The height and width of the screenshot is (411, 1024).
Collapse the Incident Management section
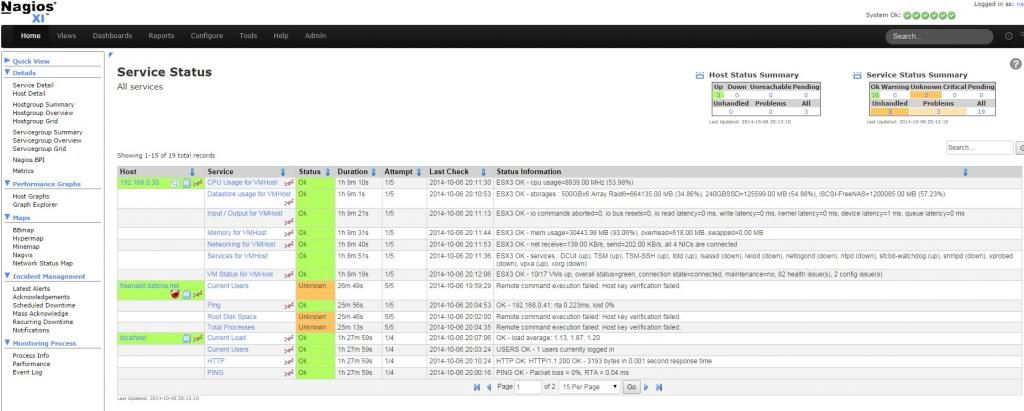pos(8,276)
